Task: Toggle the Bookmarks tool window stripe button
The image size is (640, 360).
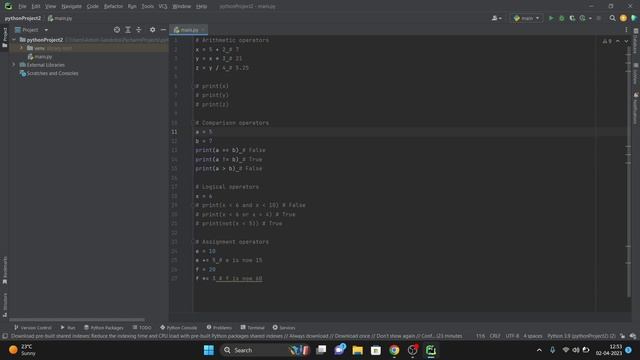Action: coord(4,270)
